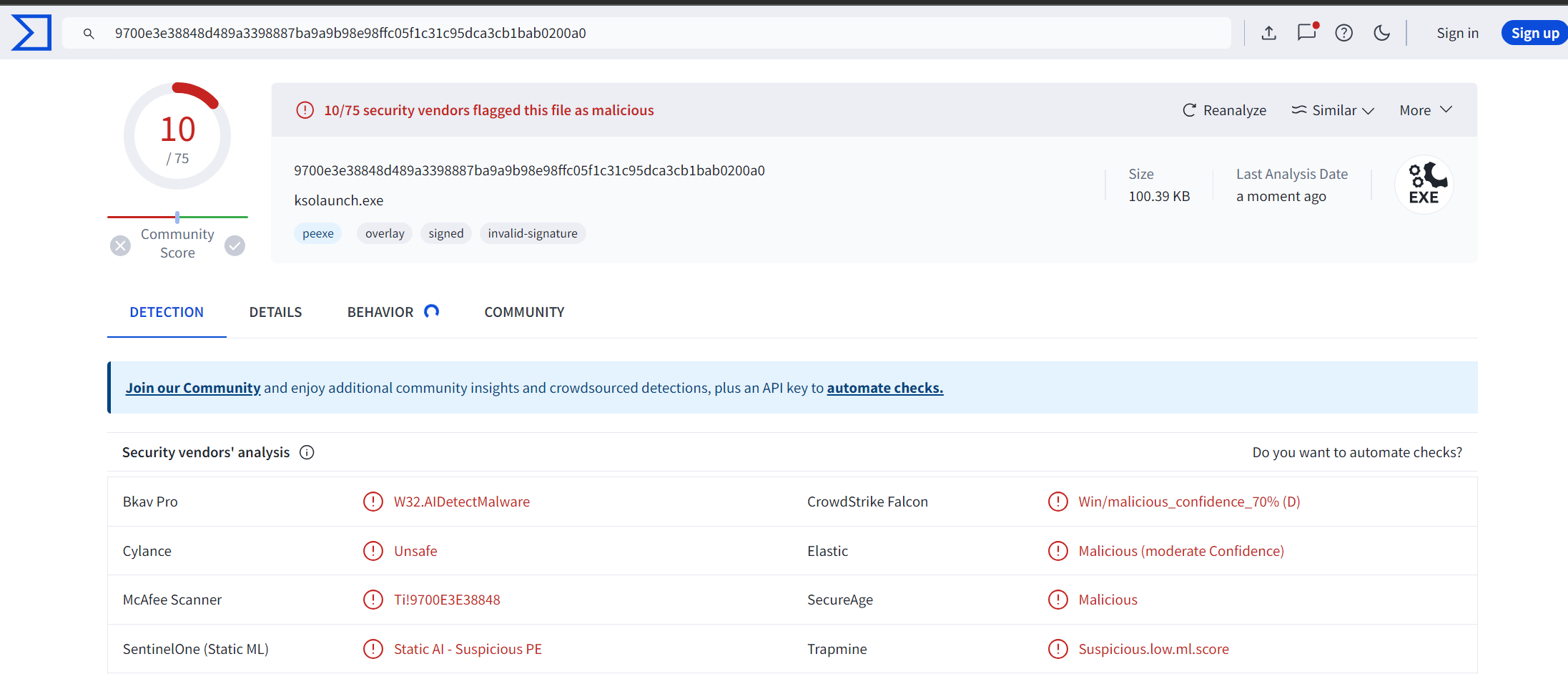Screen dimensions: 1568x674
Task: Click the Last Analysis Date value
Action: (x=1281, y=196)
